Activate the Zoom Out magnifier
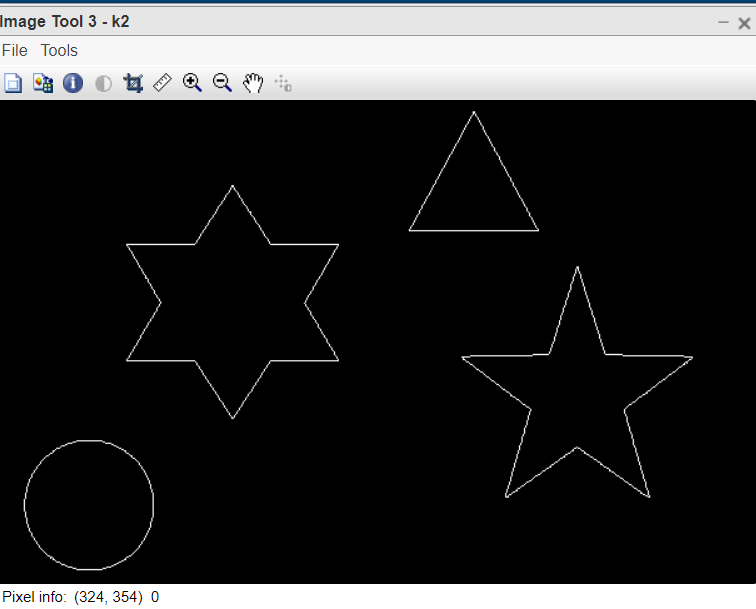 (222, 82)
